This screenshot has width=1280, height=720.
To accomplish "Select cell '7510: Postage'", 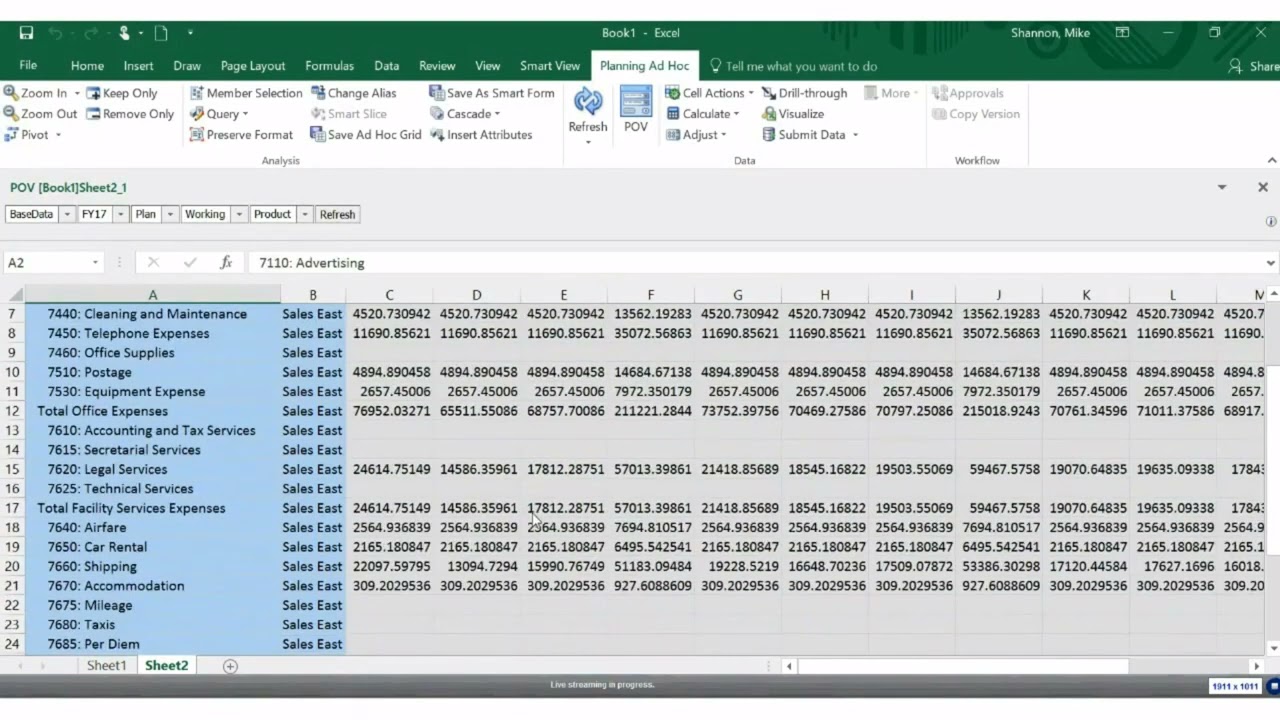I will tap(153, 372).
